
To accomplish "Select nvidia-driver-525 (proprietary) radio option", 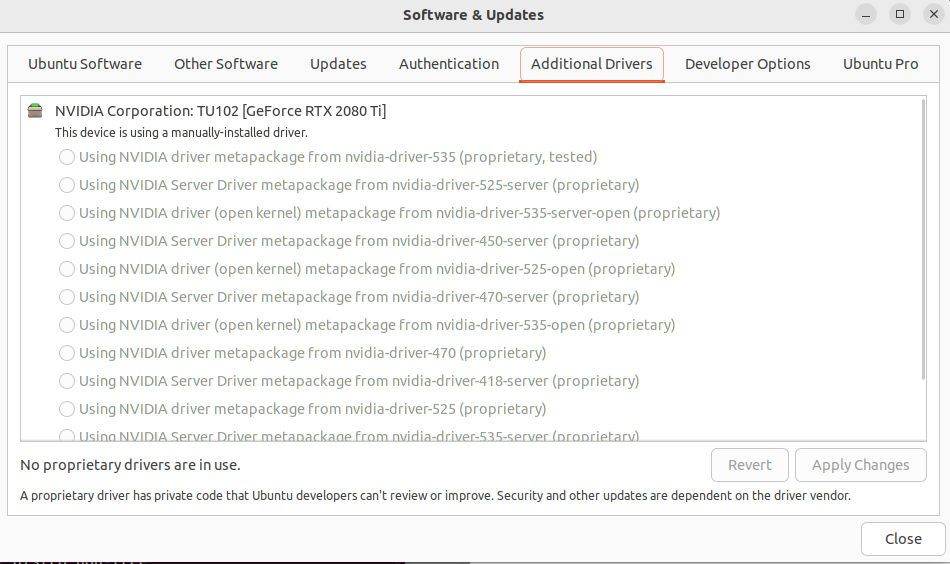I will 67,409.
